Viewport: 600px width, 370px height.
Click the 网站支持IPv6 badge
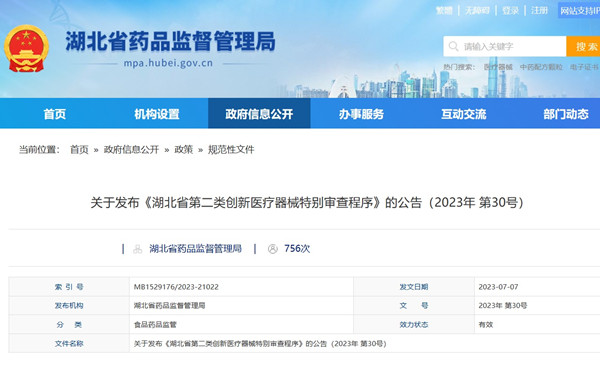click(x=579, y=11)
